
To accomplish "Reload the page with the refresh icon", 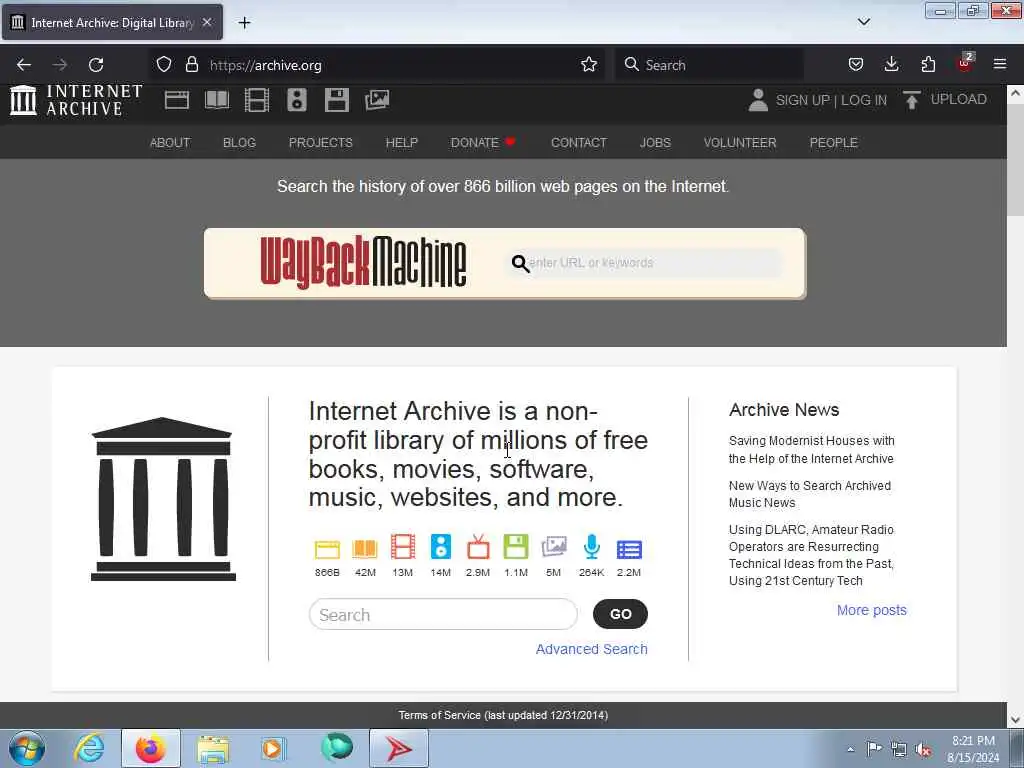I will (96, 65).
